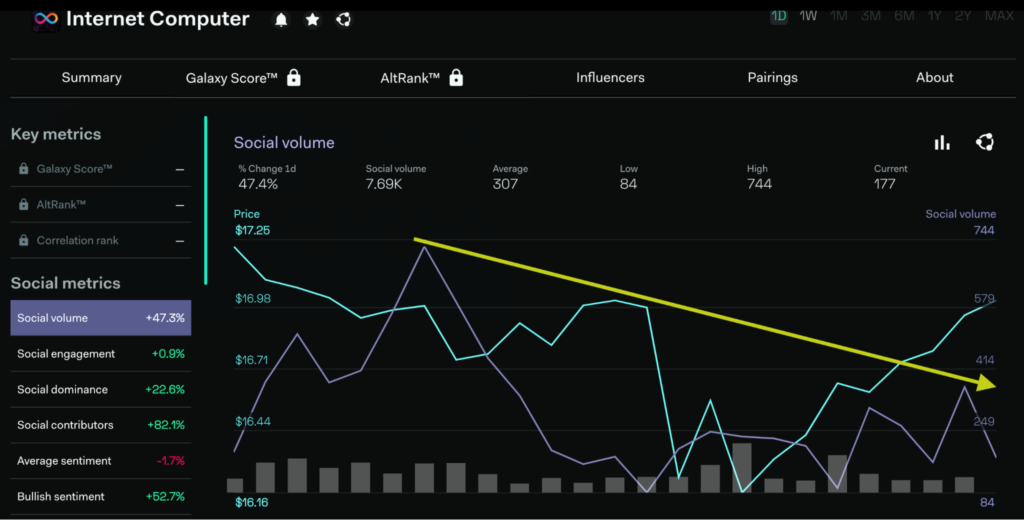
Task: Click the Low value 84 in stats row
Action: point(628,184)
